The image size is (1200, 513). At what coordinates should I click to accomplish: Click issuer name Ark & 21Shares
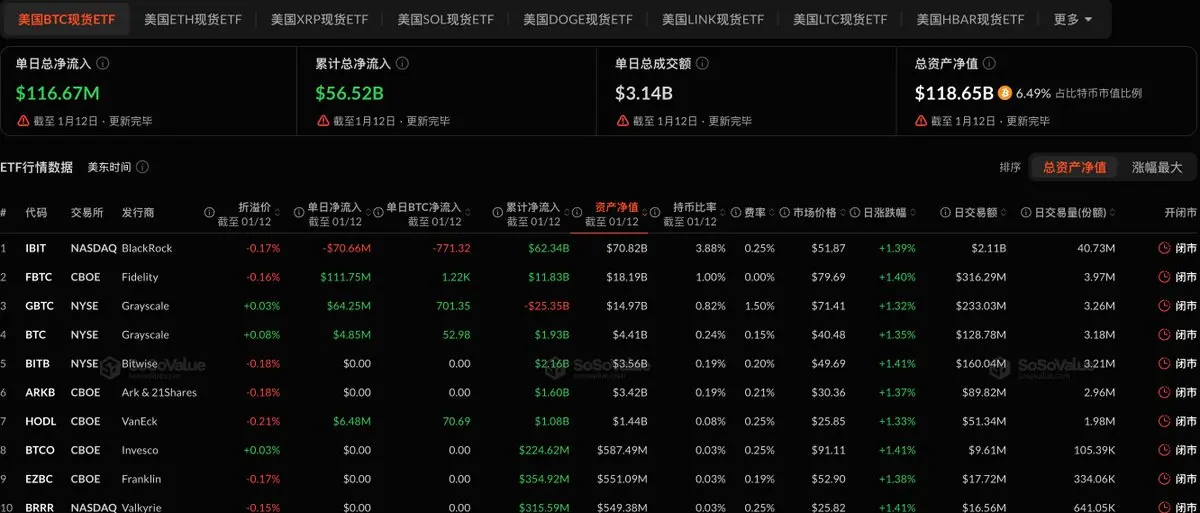click(159, 393)
